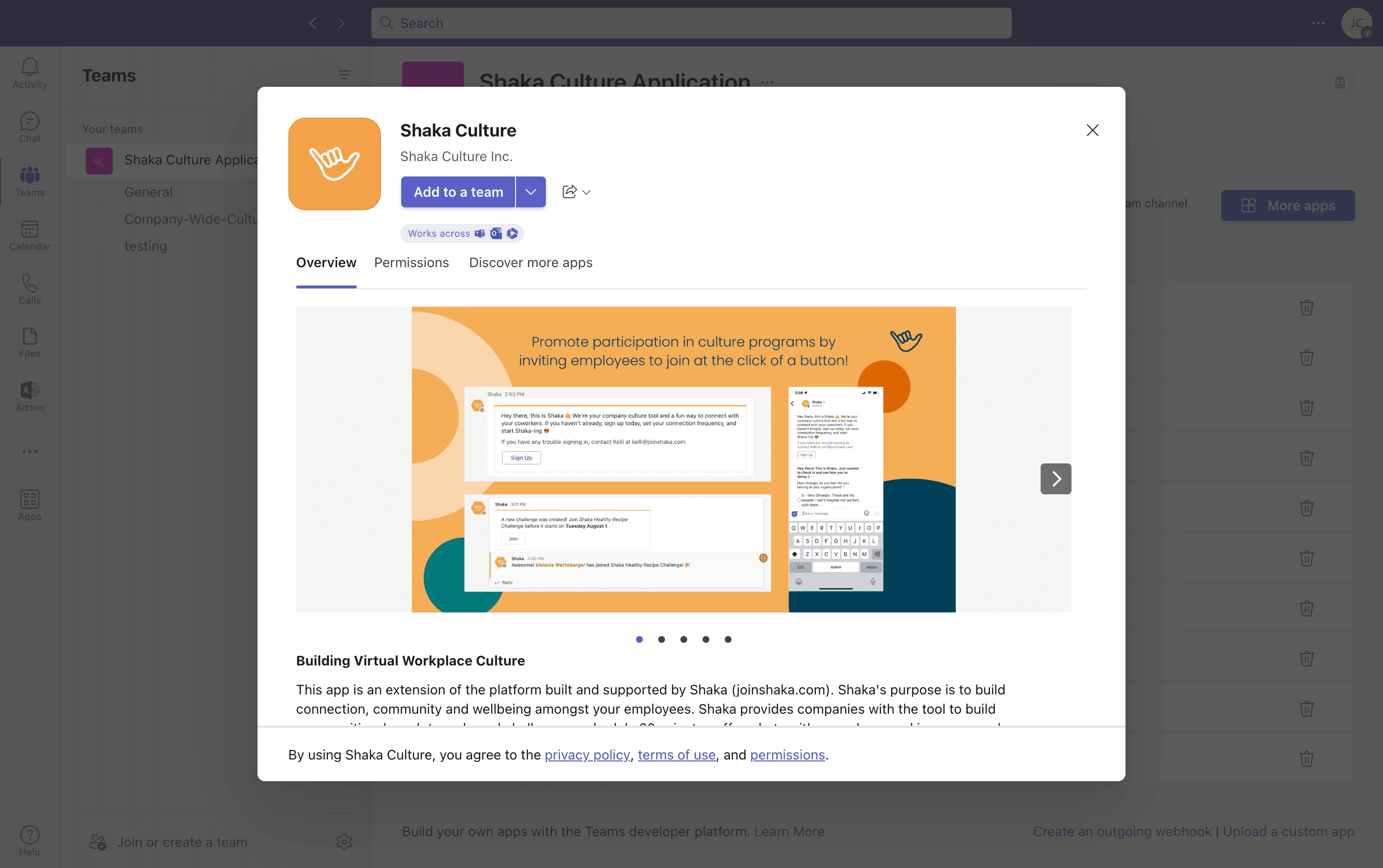This screenshot has width=1383, height=868.
Task: Click Add to a team button
Action: pos(459,191)
